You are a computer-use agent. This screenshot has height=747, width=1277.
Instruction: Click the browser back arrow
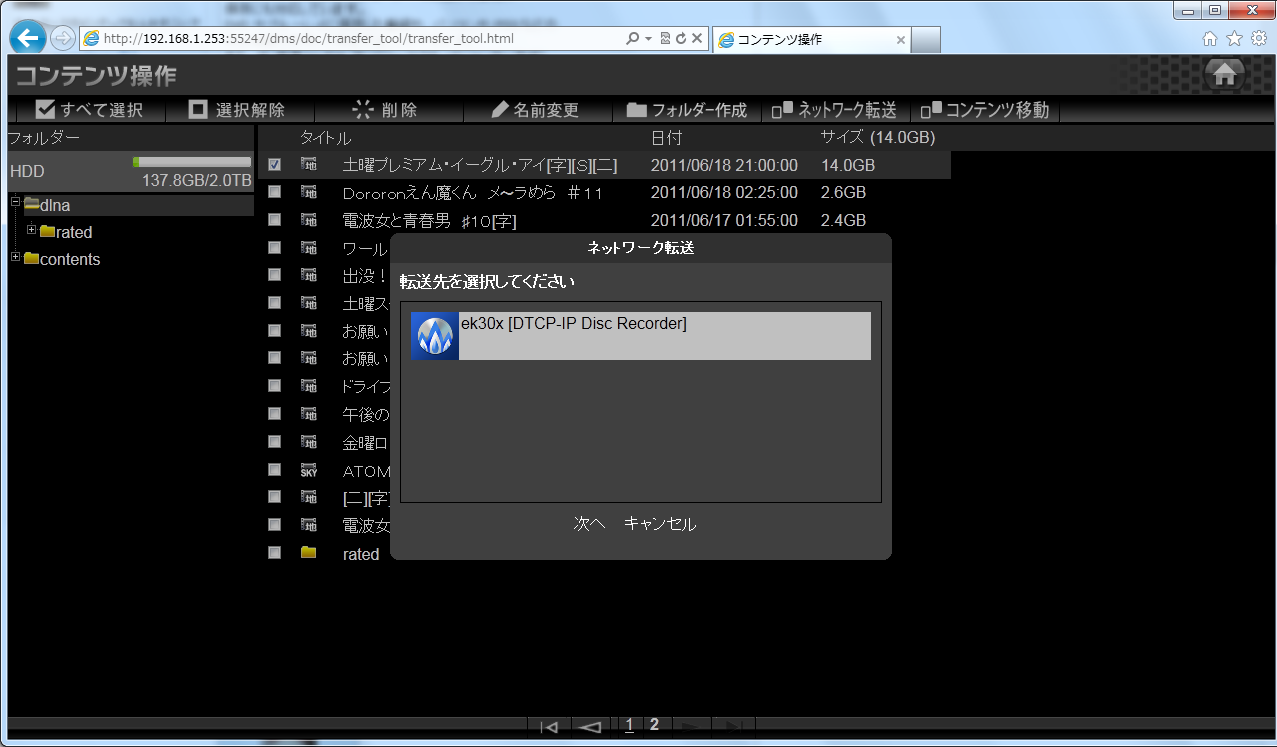(28, 38)
